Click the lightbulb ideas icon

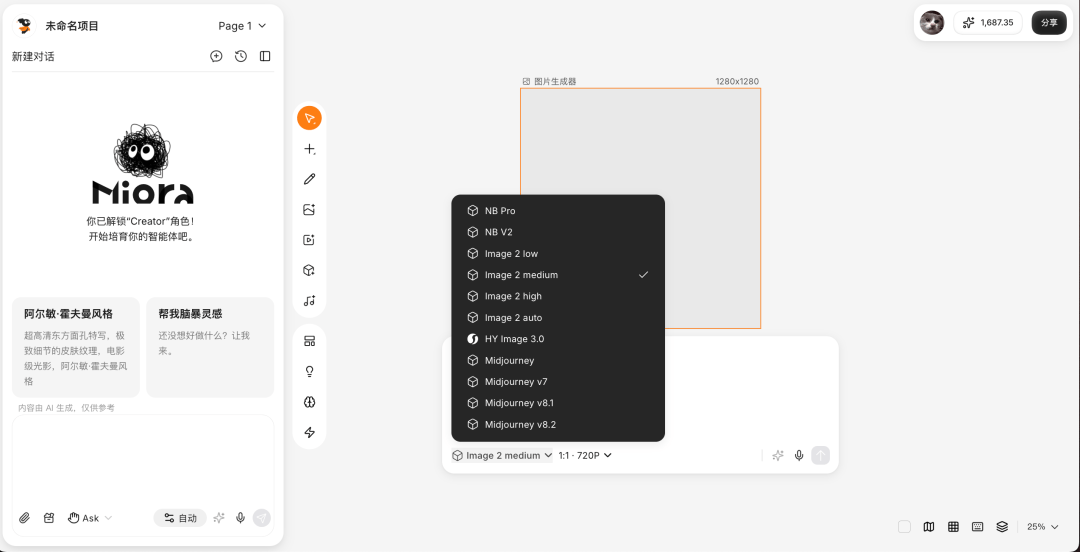click(x=309, y=371)
